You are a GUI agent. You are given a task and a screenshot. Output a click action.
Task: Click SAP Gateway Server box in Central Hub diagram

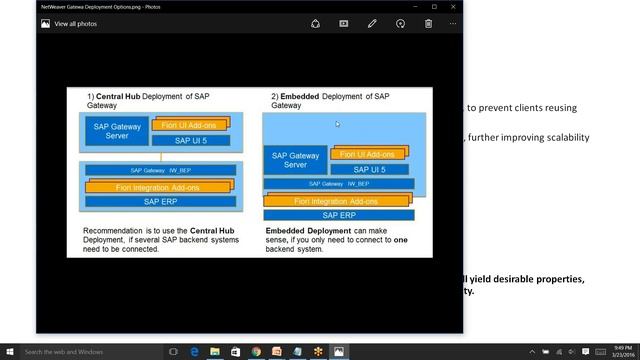click(x=117, y=131)
